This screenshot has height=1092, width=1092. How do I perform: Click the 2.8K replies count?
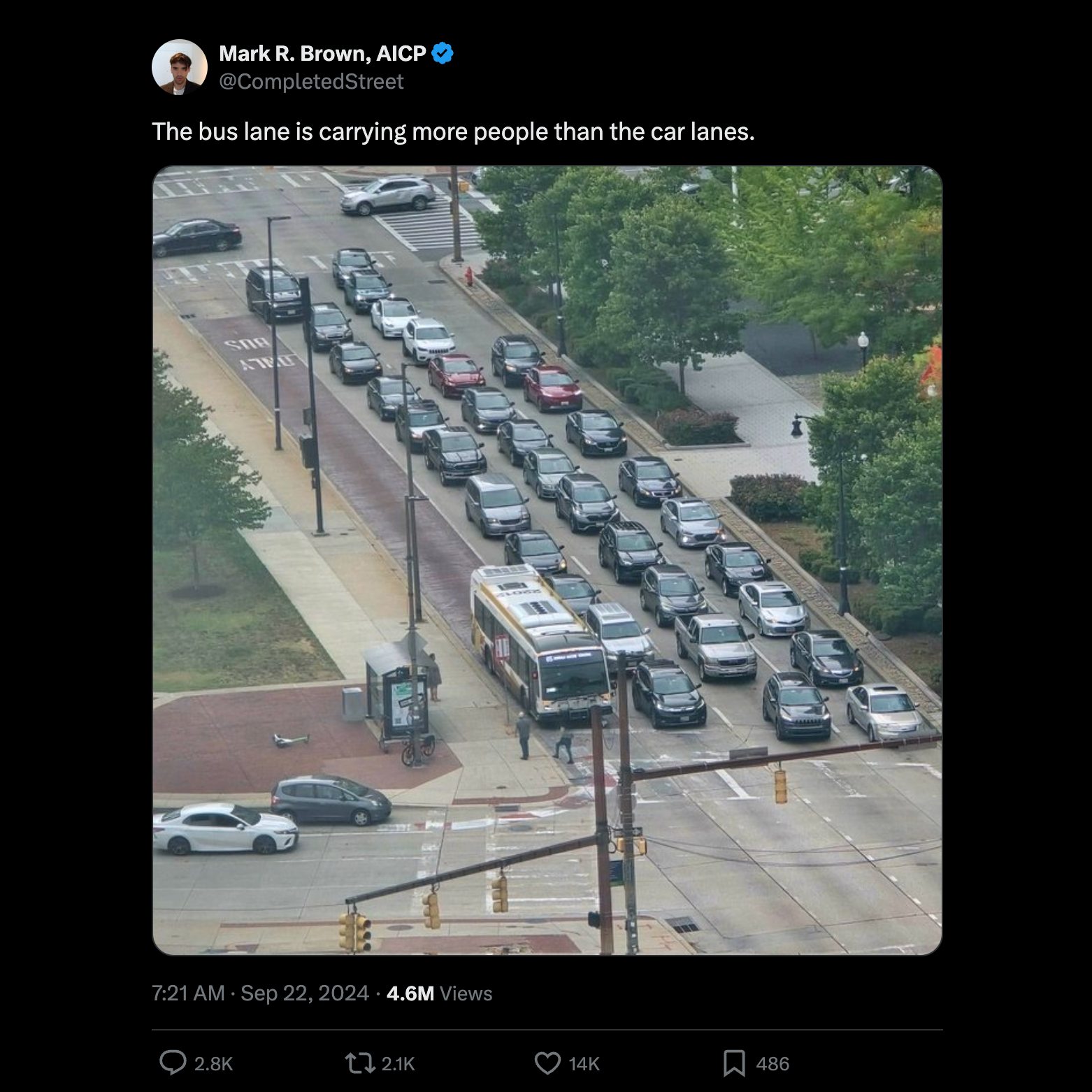coord(213,1063)
